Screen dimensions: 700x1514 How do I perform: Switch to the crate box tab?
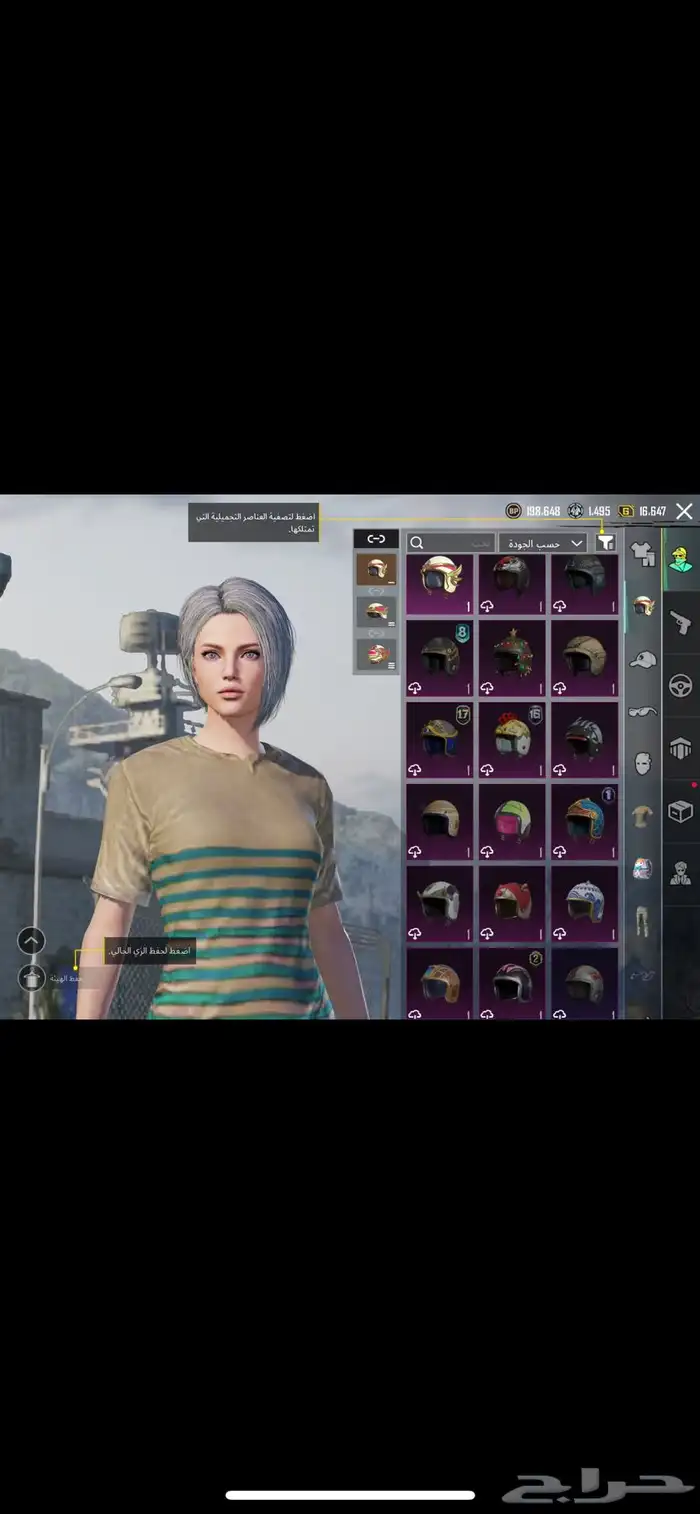681,811
